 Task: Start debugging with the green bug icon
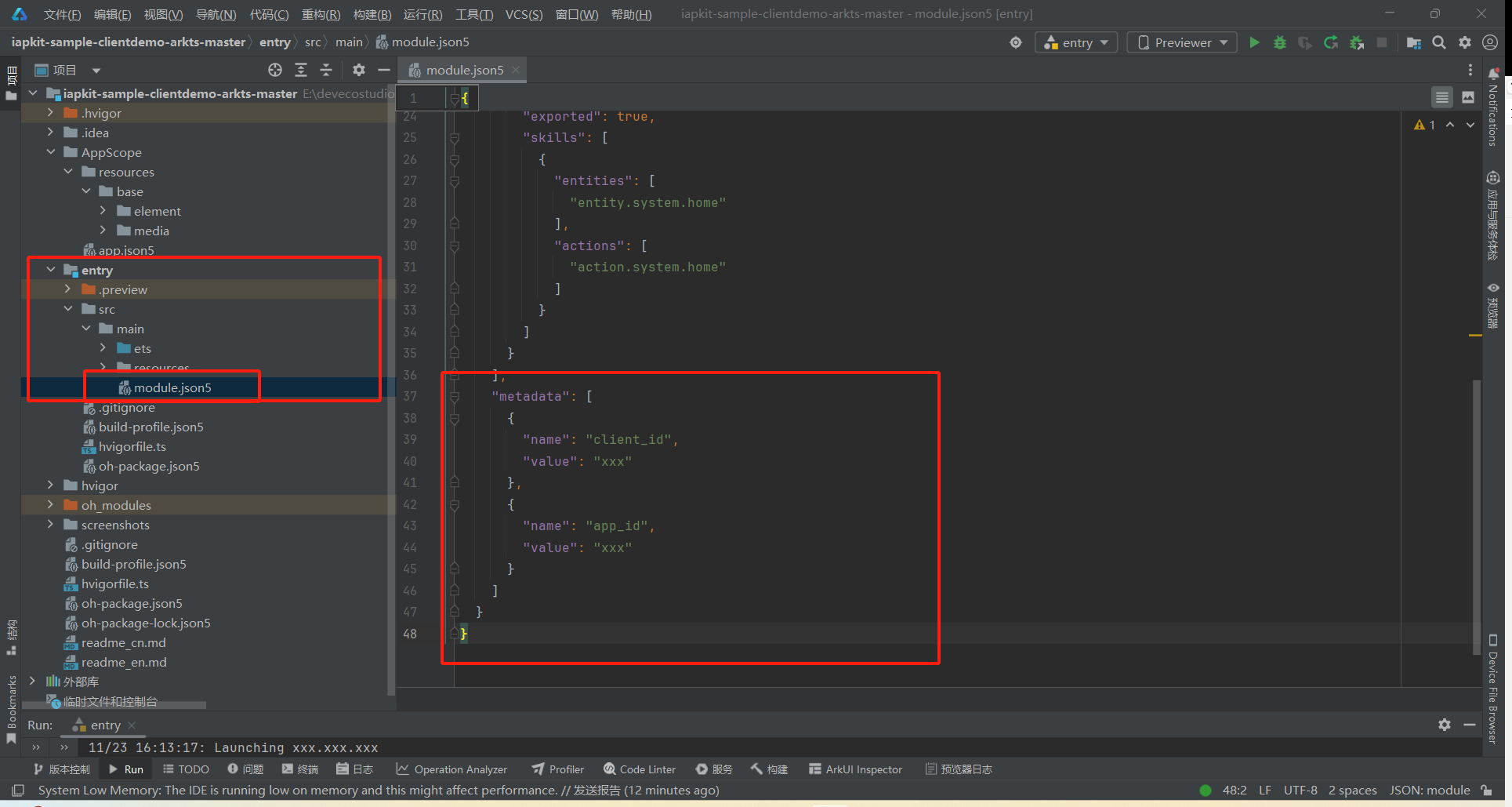tap(1280, 42)
